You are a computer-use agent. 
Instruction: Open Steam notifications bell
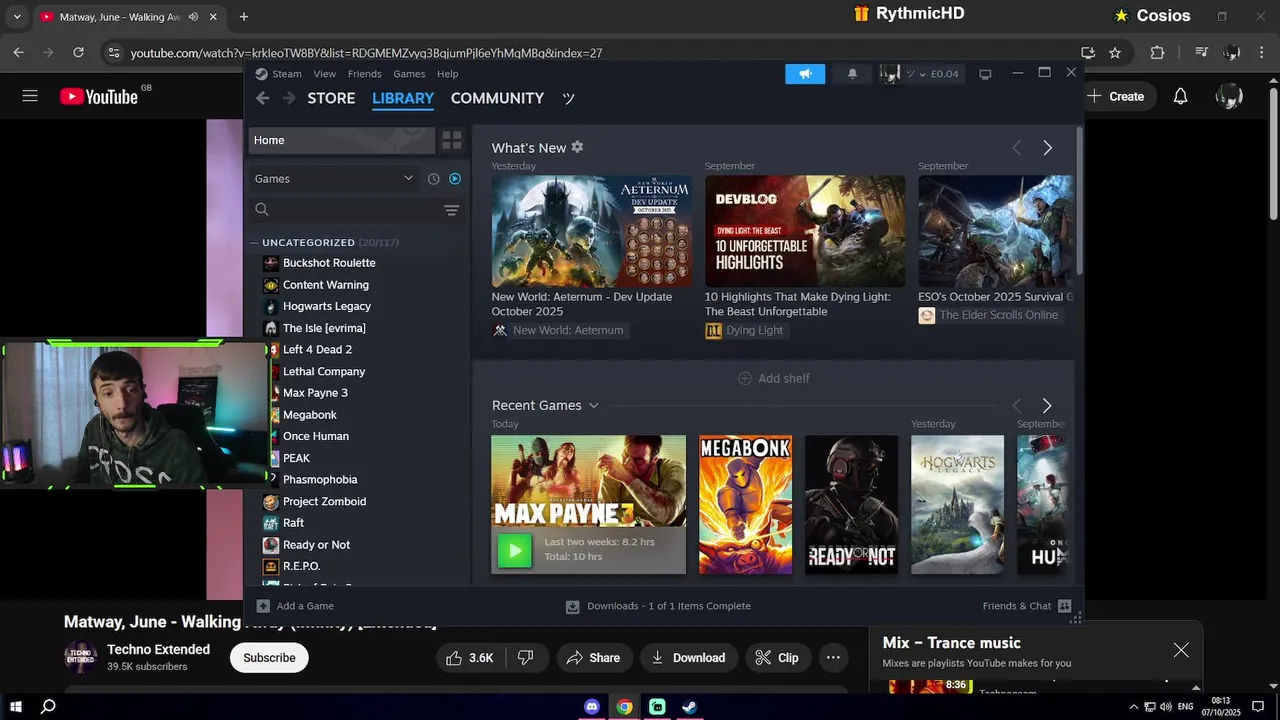click(852, 73)
